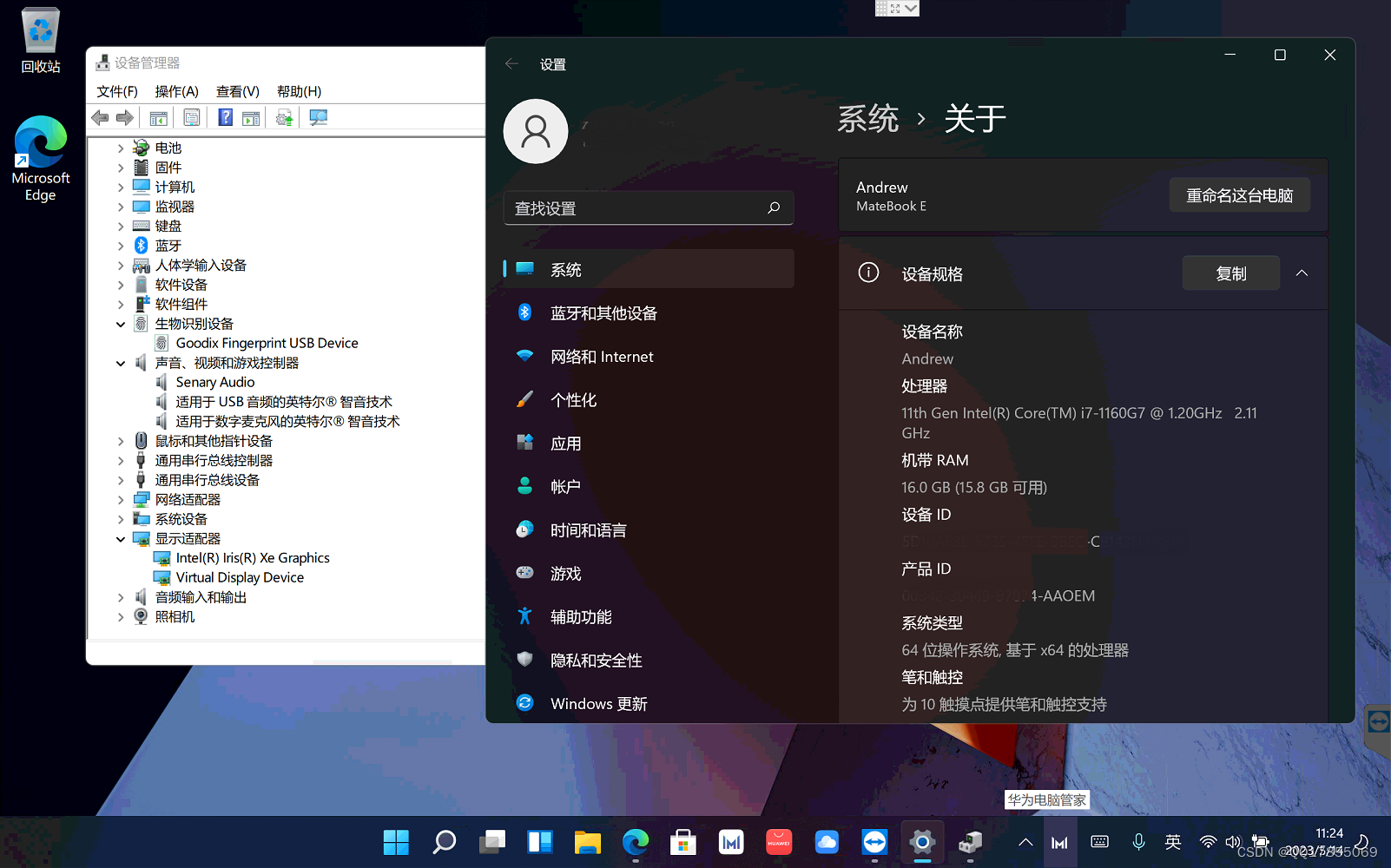Viewport: 1391px width, 868px height.
Task: Open 时间和语言 settings
Action: (x=649, y=530)
